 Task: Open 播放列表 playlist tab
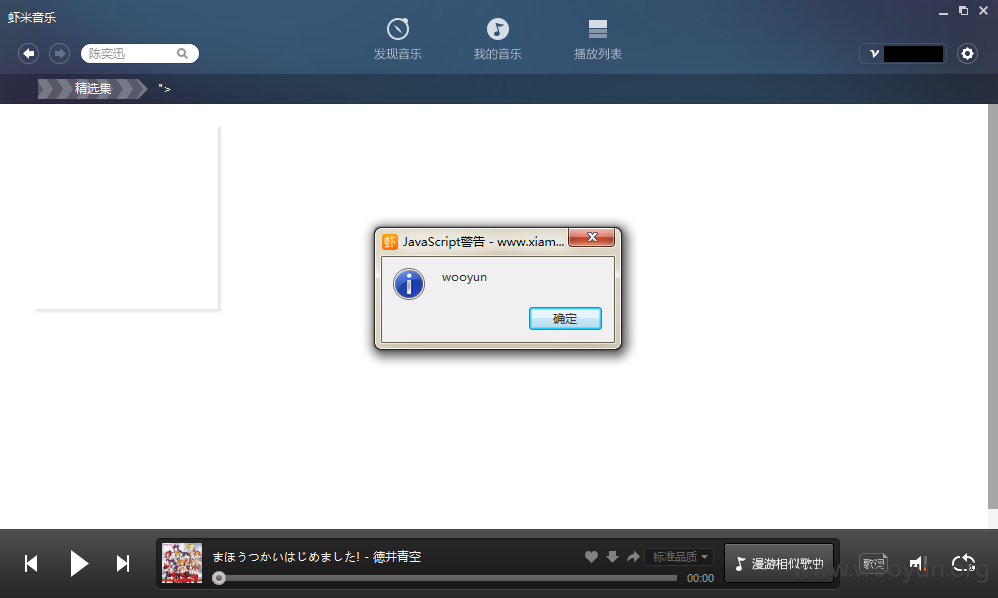point(598,39)
